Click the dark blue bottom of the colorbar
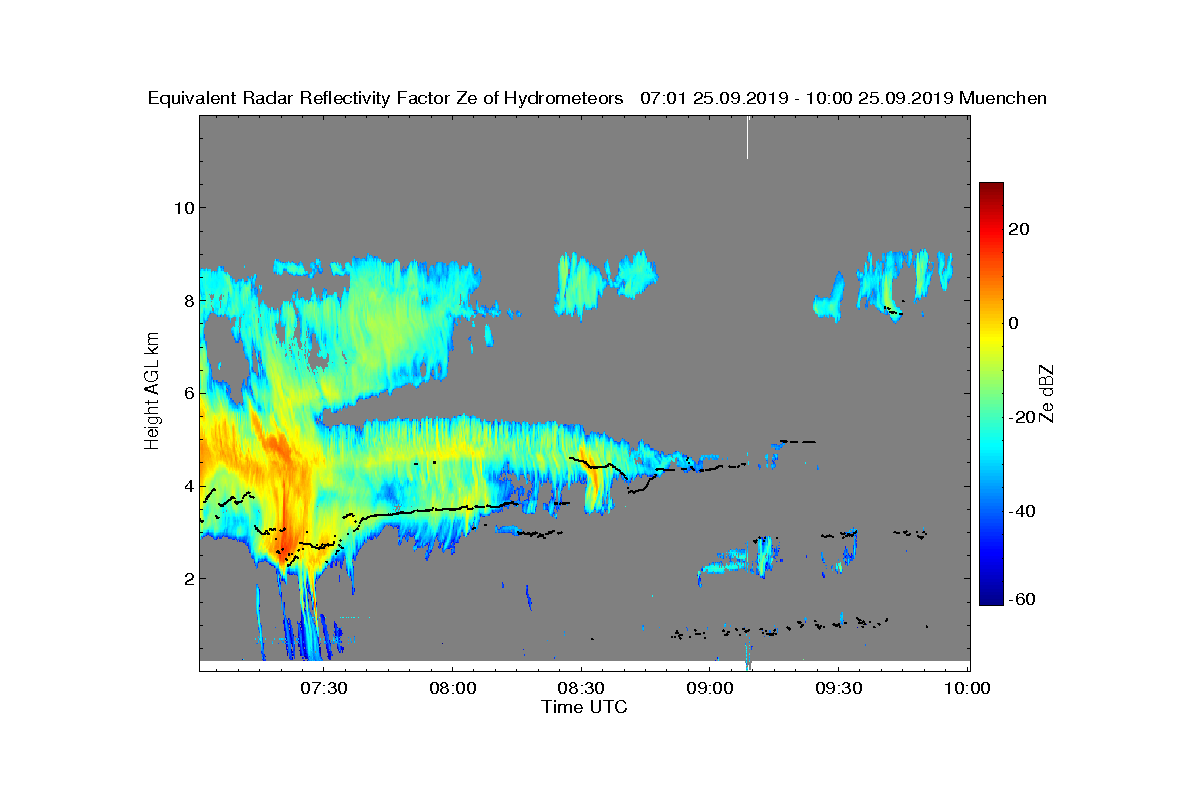The image size is (1200, 800). pyautogui.click(x=991, y=599)
